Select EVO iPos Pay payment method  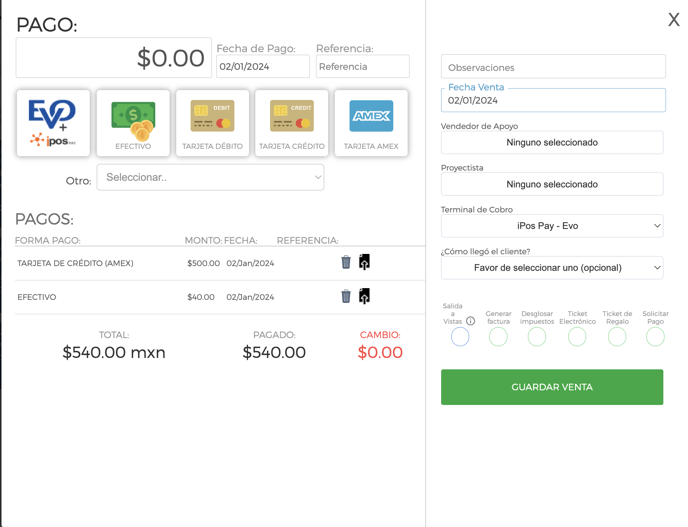(53, 123)
